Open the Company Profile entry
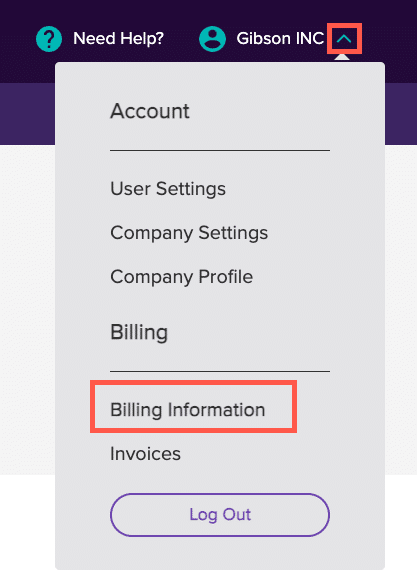417x581 pixels. [x=182, y=277]
